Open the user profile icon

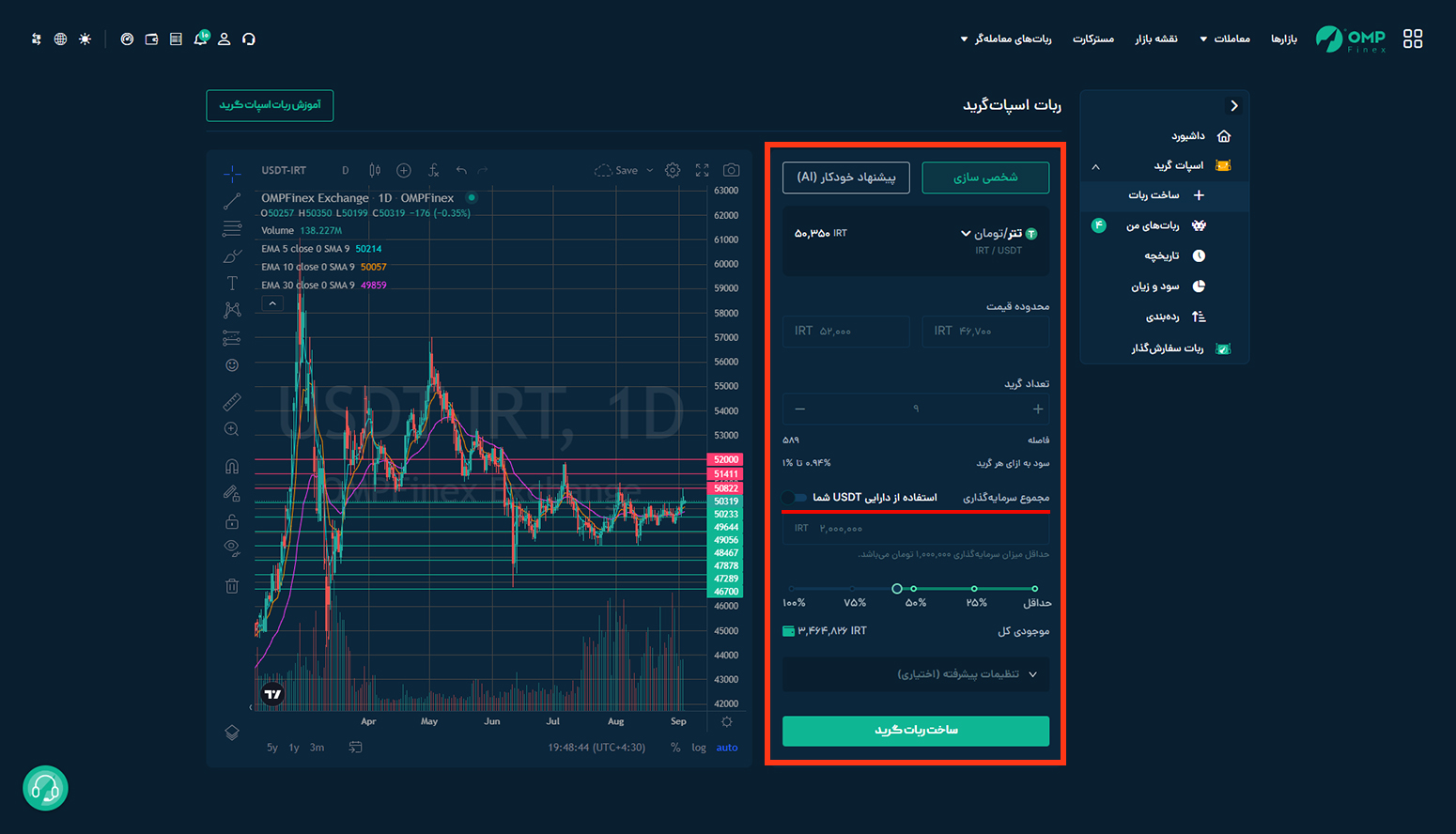coord(225,39)
